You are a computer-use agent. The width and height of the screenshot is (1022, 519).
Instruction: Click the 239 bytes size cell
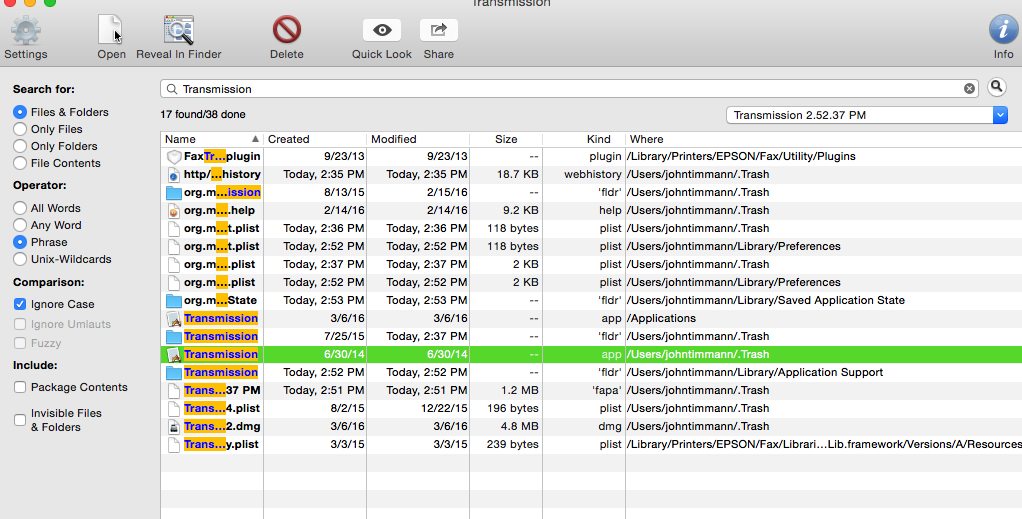513,445
